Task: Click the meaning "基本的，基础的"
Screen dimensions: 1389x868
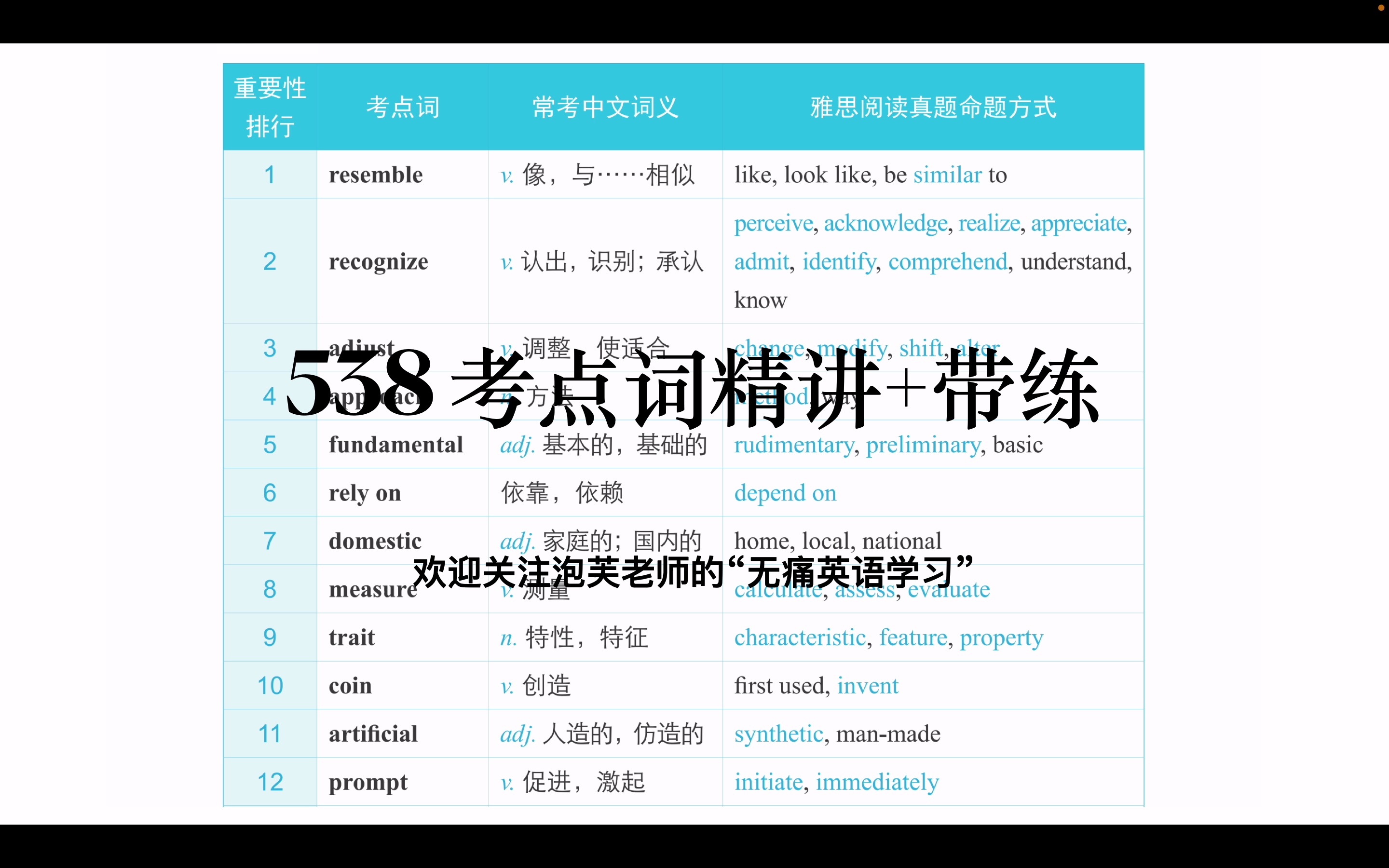Action: (625, 445)
